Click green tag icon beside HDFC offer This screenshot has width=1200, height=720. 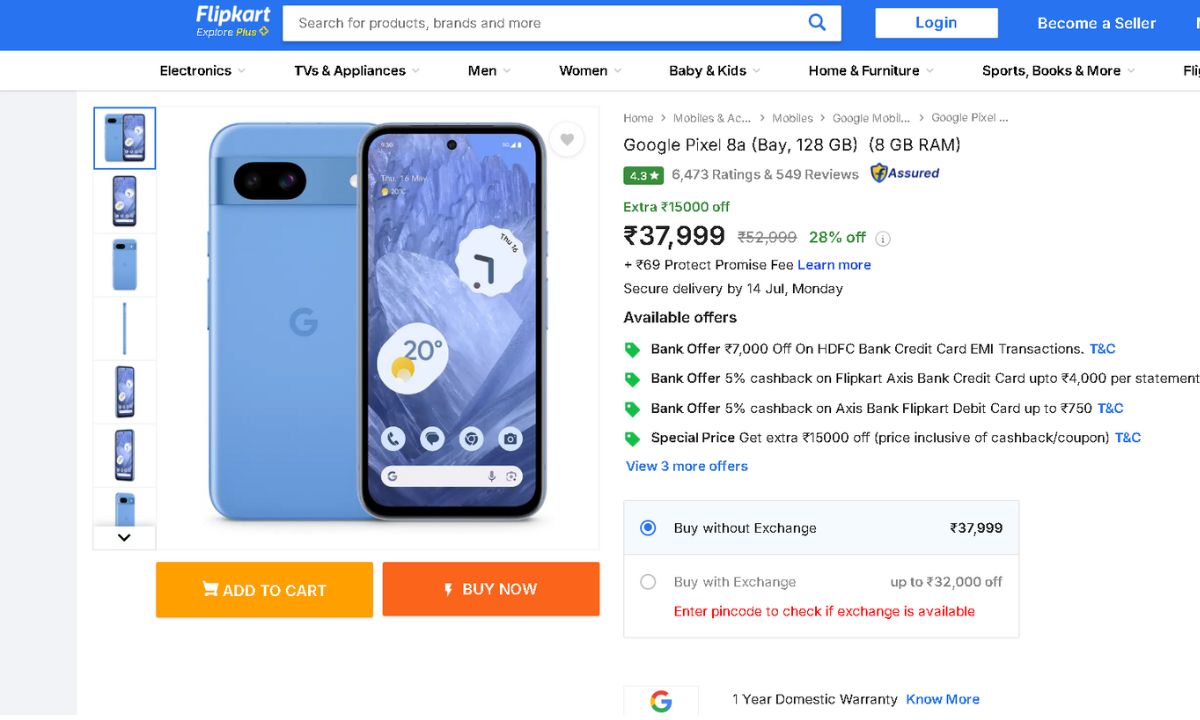click(x=632, y=350)
